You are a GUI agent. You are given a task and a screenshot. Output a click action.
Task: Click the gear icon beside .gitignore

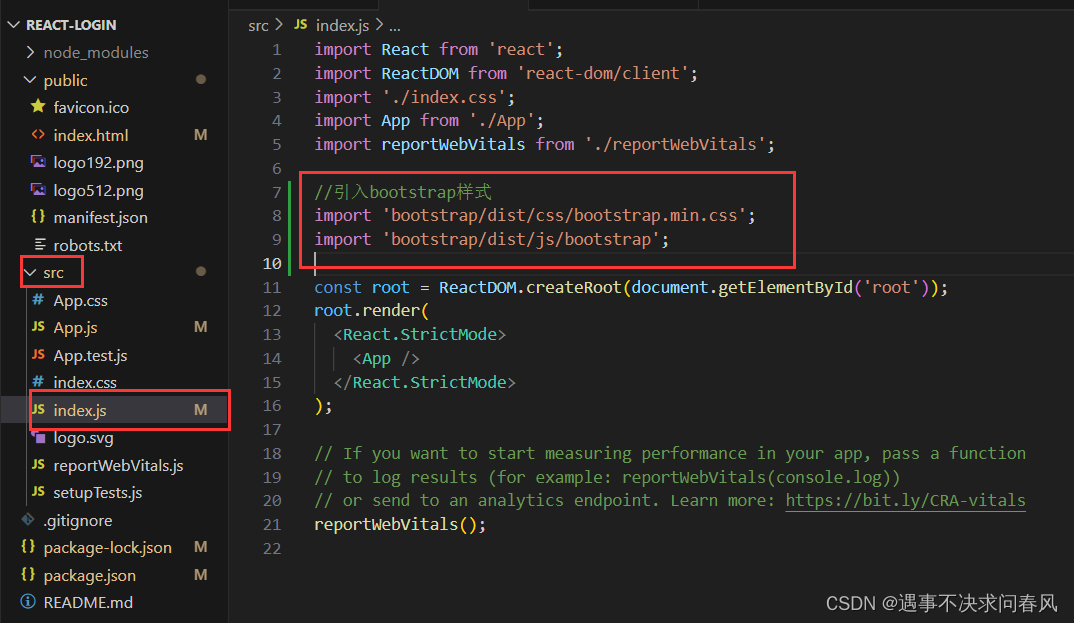(x=30, y=519)
